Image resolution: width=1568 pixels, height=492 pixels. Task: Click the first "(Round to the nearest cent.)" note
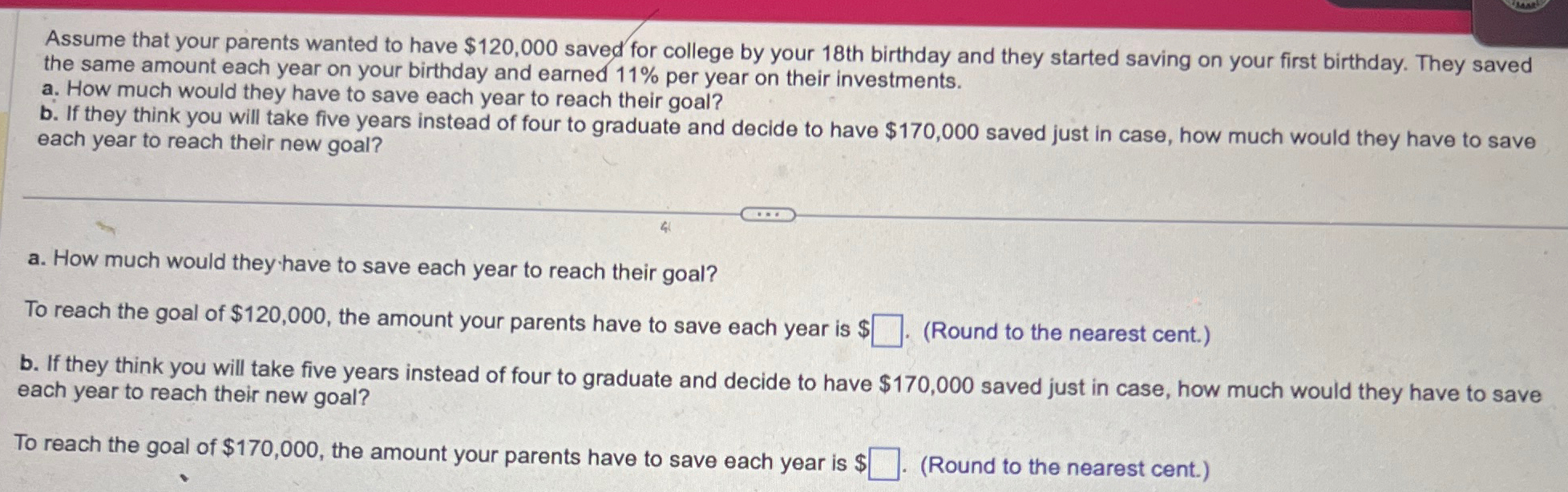point(1066,333)
